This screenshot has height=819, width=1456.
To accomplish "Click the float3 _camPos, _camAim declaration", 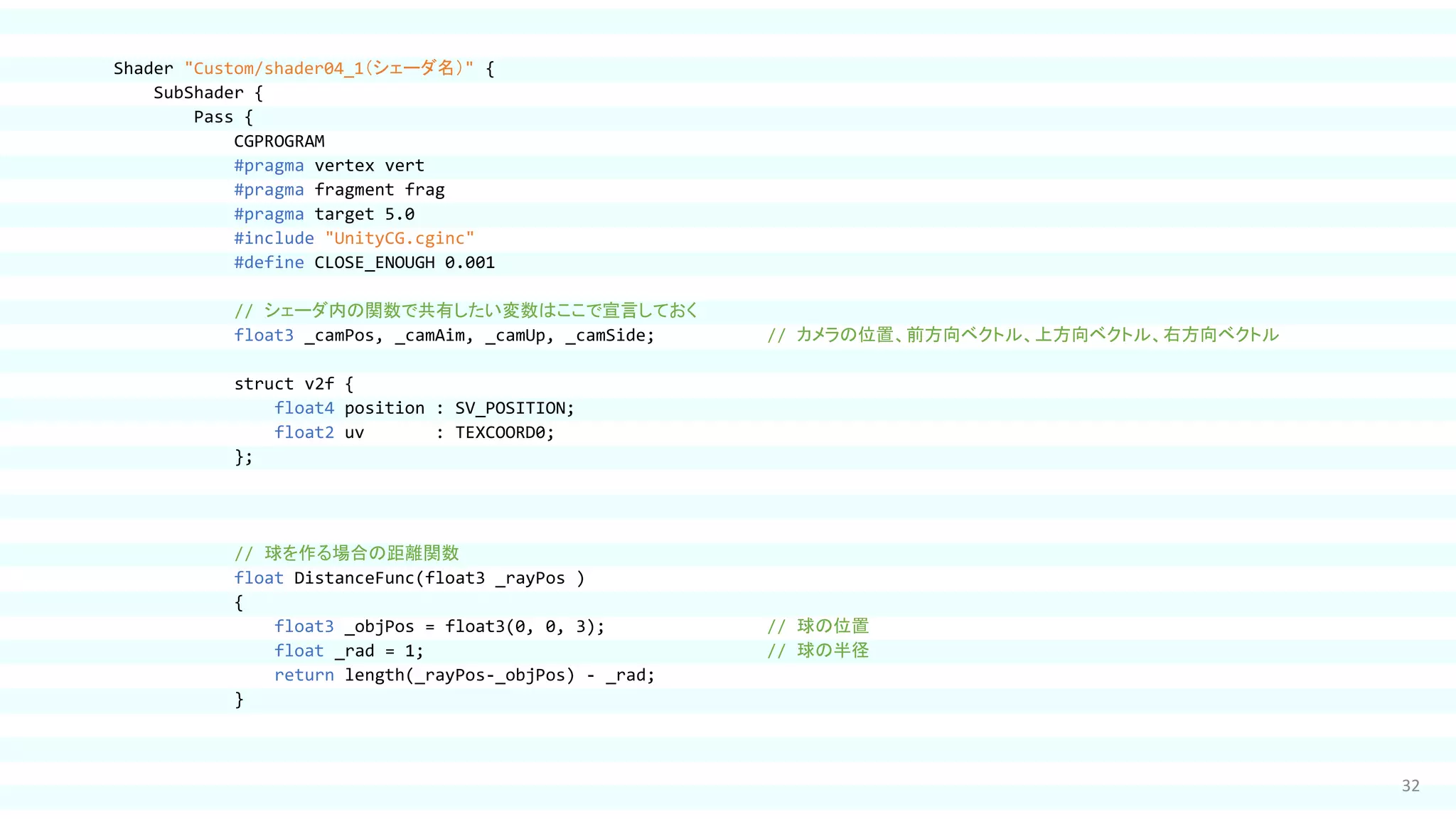I will coord(444,336).
